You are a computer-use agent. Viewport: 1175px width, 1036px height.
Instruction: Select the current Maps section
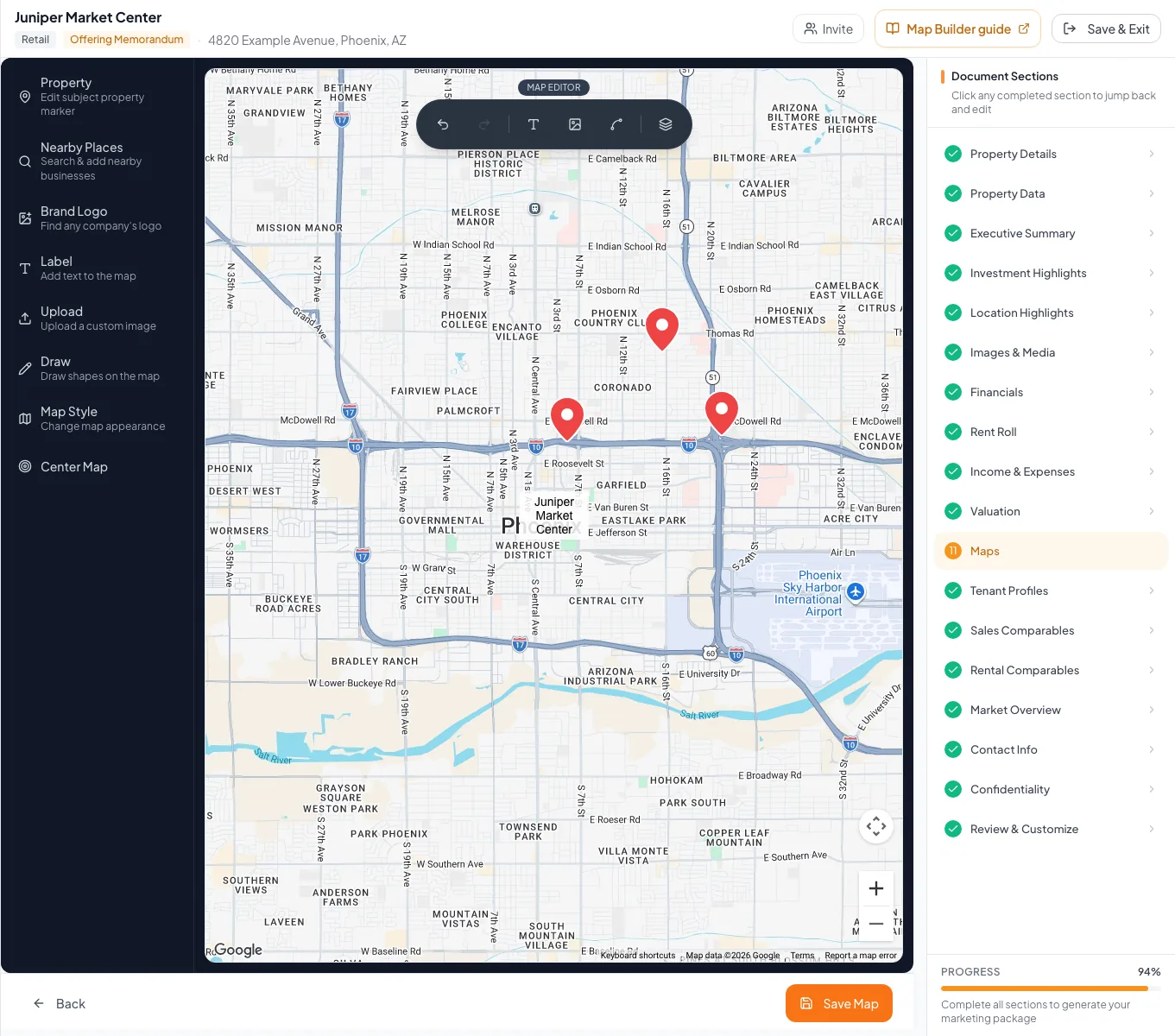pos(1051,551)
